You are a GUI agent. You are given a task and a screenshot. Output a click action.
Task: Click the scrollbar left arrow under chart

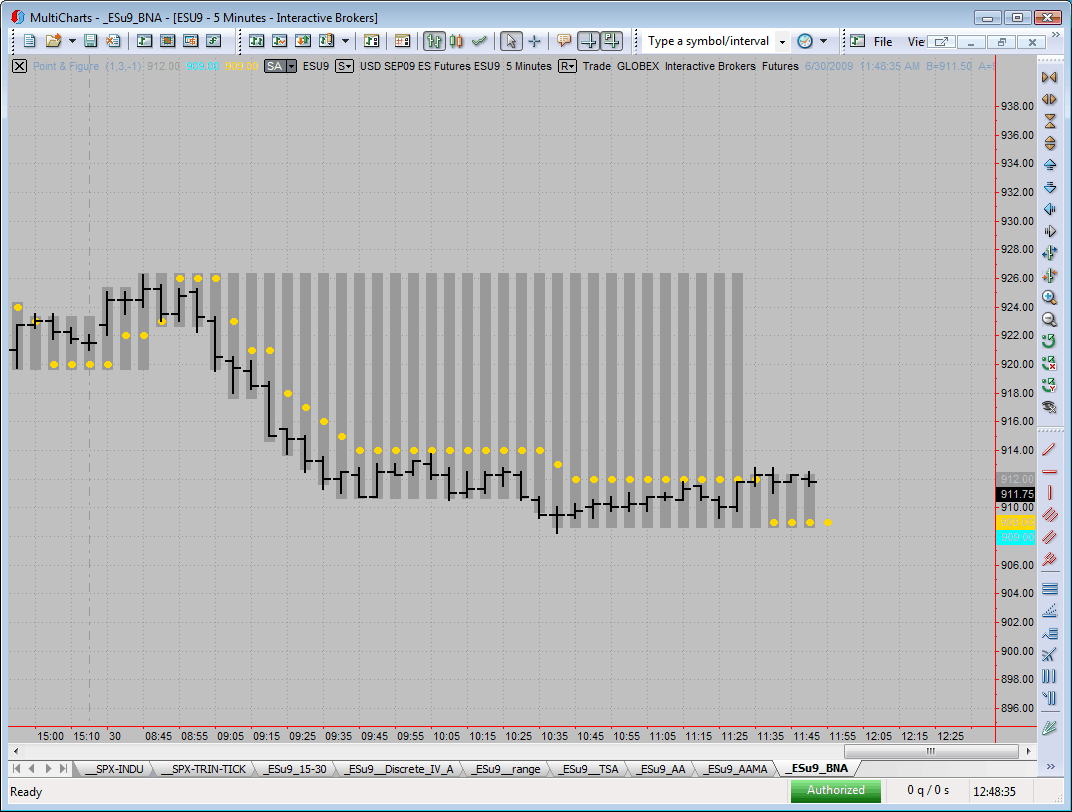coord(16,751)
